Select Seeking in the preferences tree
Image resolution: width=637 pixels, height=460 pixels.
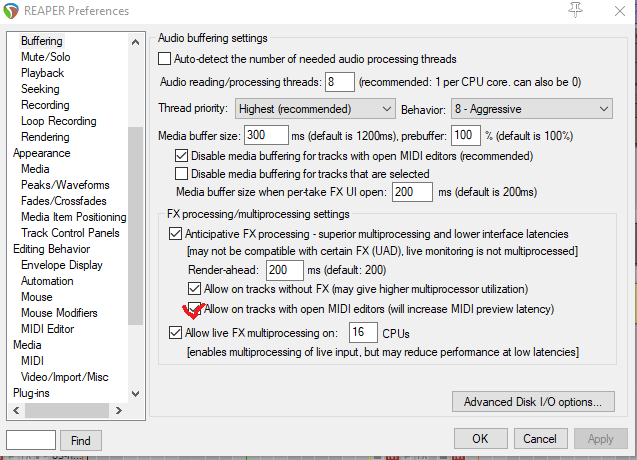click(40, 89)
